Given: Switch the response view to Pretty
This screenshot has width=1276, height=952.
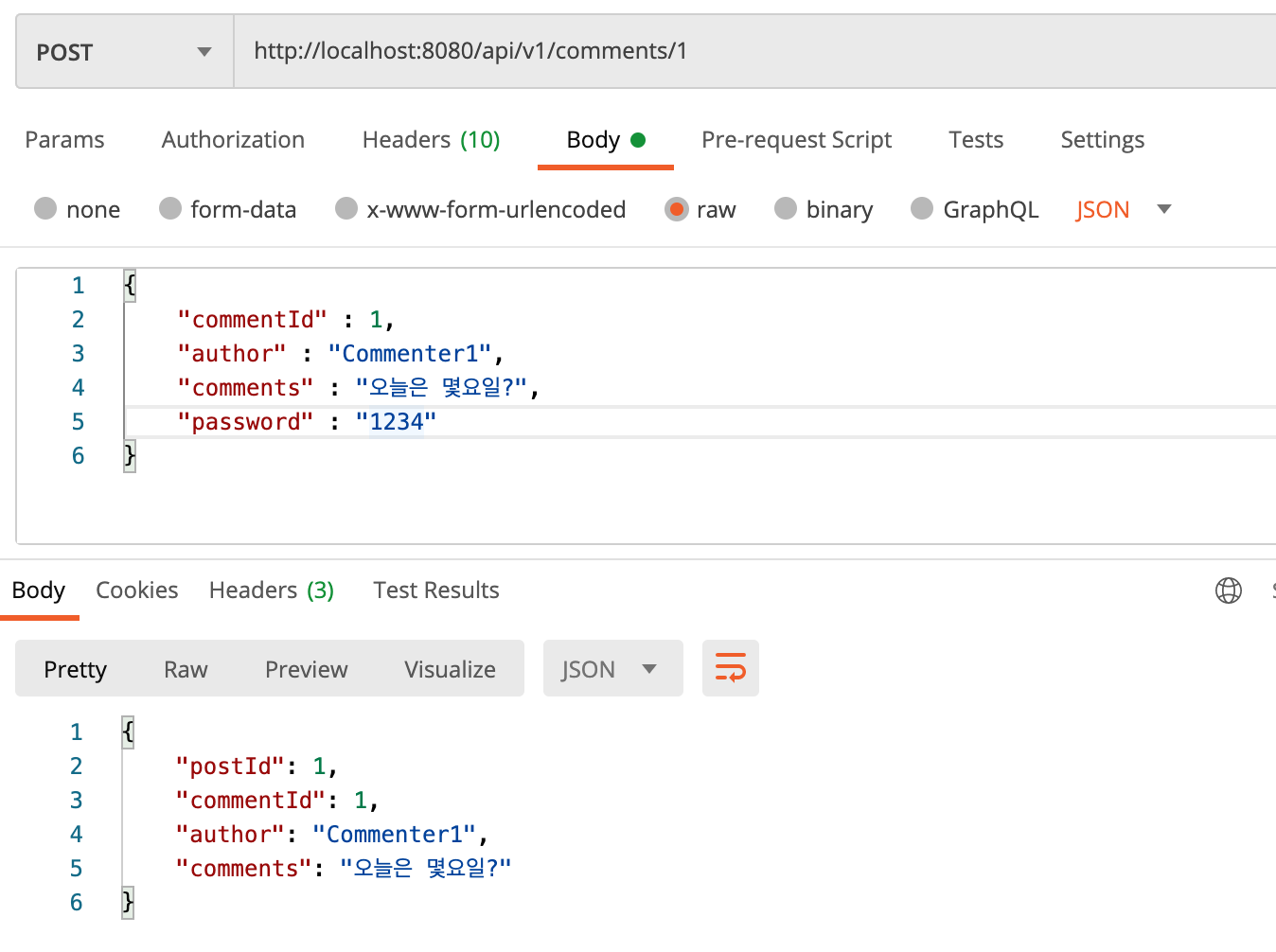Looking at the screenshot, I should tap(75, 669).
